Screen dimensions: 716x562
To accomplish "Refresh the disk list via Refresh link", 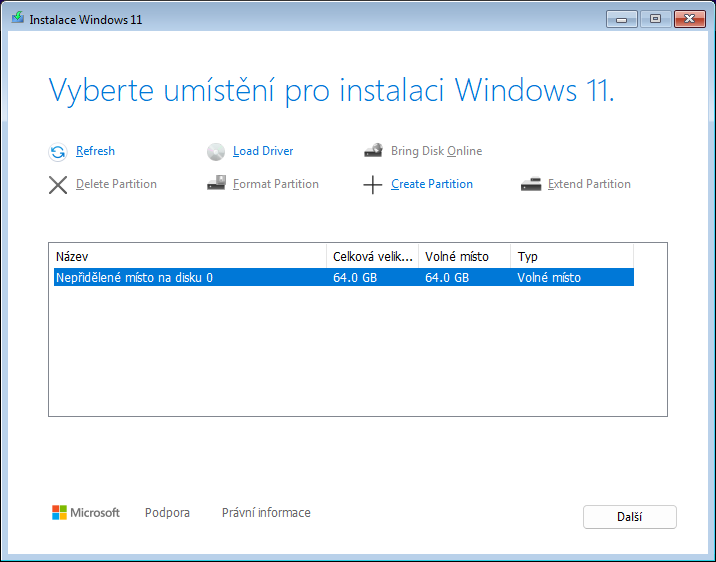I will [x=95, y=151].
